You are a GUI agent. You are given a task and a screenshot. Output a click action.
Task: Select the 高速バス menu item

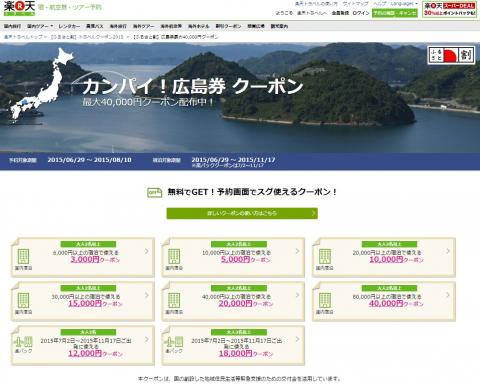(x=95, y=26)
